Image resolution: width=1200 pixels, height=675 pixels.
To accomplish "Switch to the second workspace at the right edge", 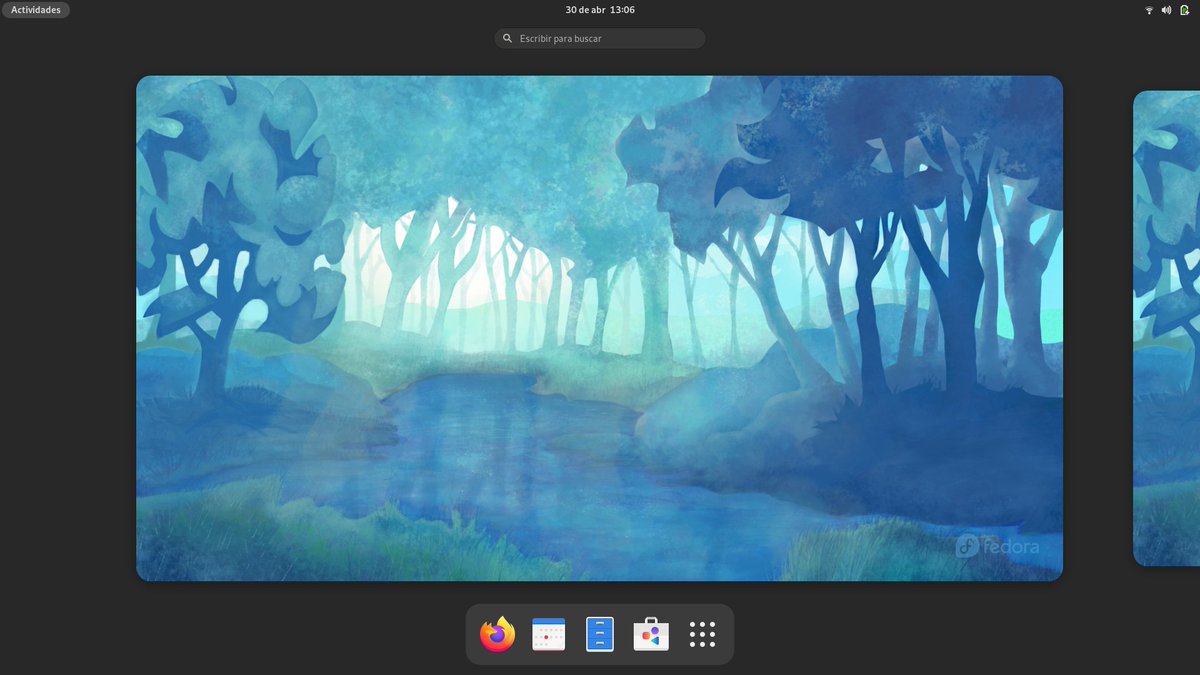I will (1166, 328).
